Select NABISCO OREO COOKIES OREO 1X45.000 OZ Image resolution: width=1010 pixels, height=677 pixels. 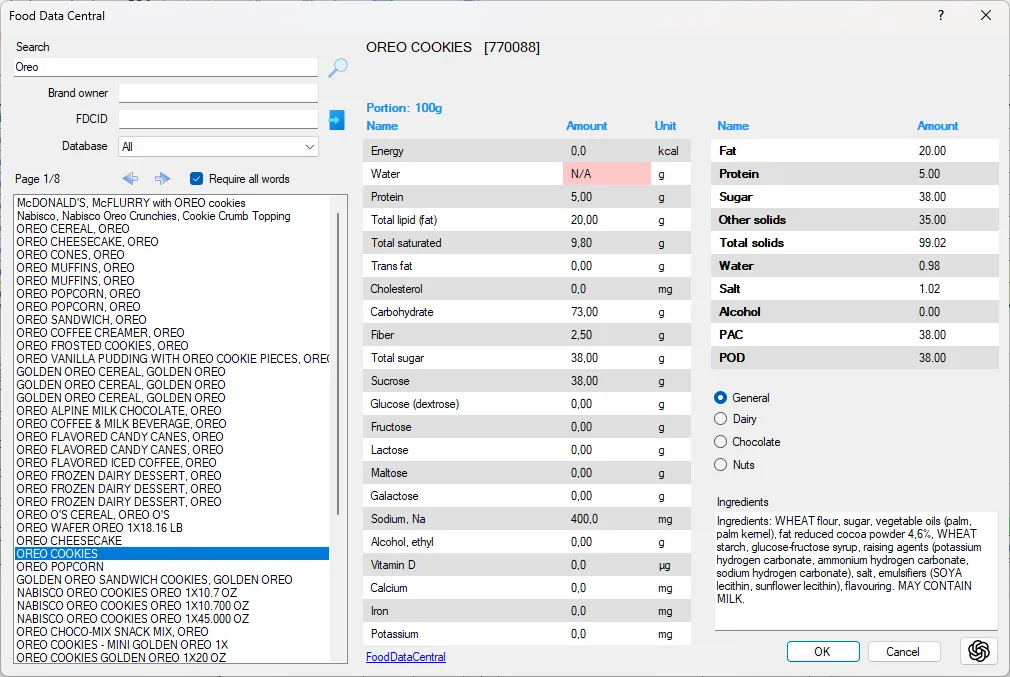tap(133, 618)
